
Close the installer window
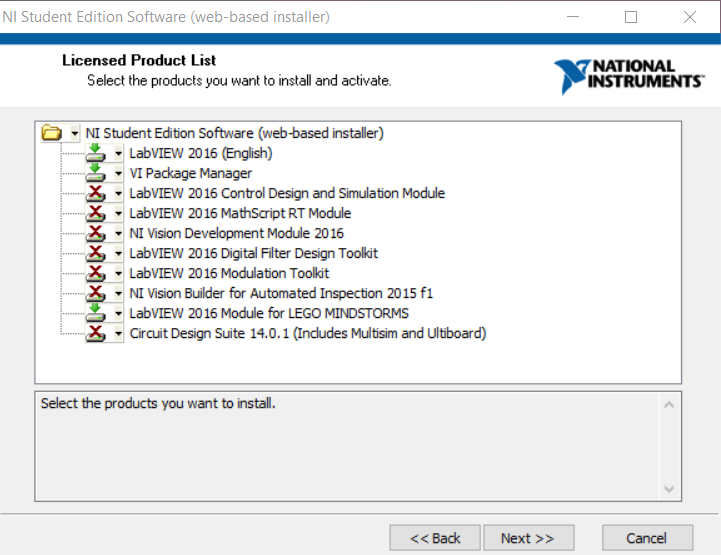(x=690, y=17)
